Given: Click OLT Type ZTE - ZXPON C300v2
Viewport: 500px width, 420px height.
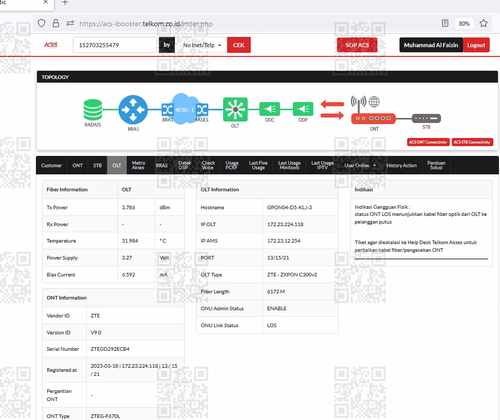Looking at the screenshot, I should (x=292, y=275).
